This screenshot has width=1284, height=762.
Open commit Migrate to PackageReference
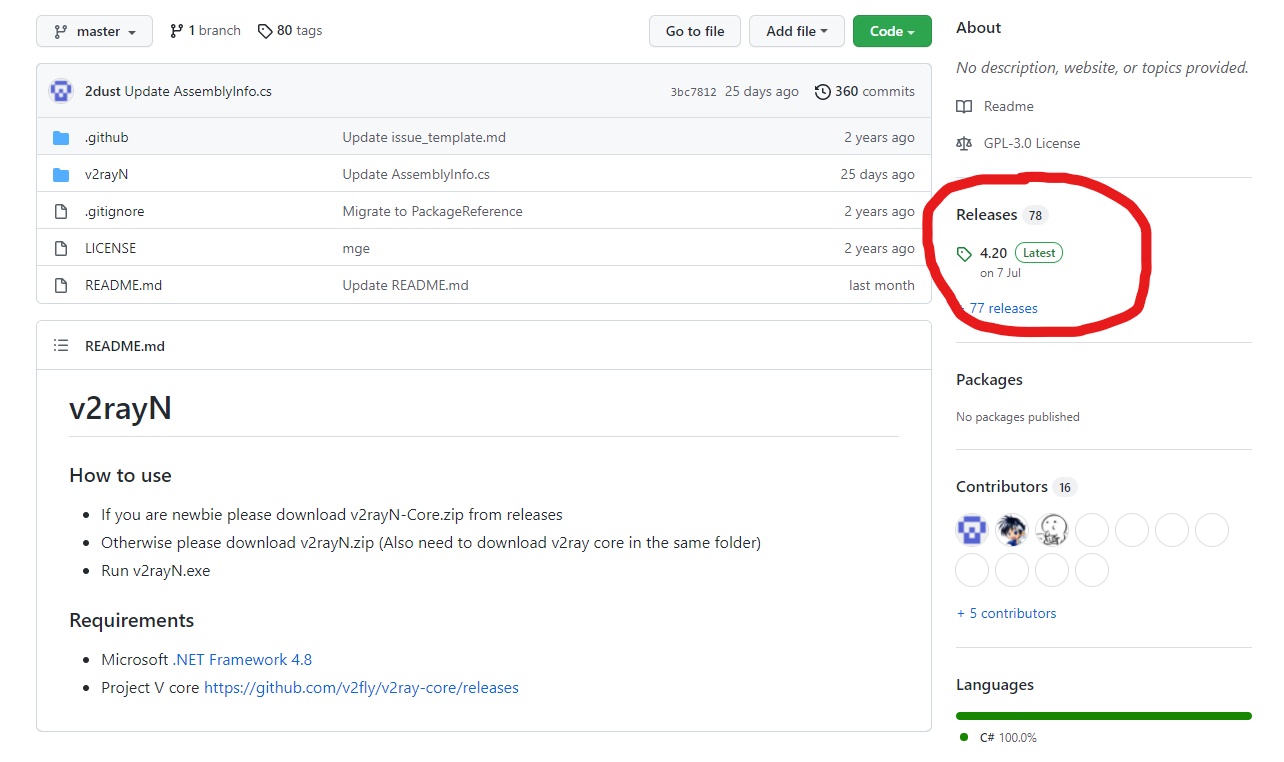coord(432,211)
